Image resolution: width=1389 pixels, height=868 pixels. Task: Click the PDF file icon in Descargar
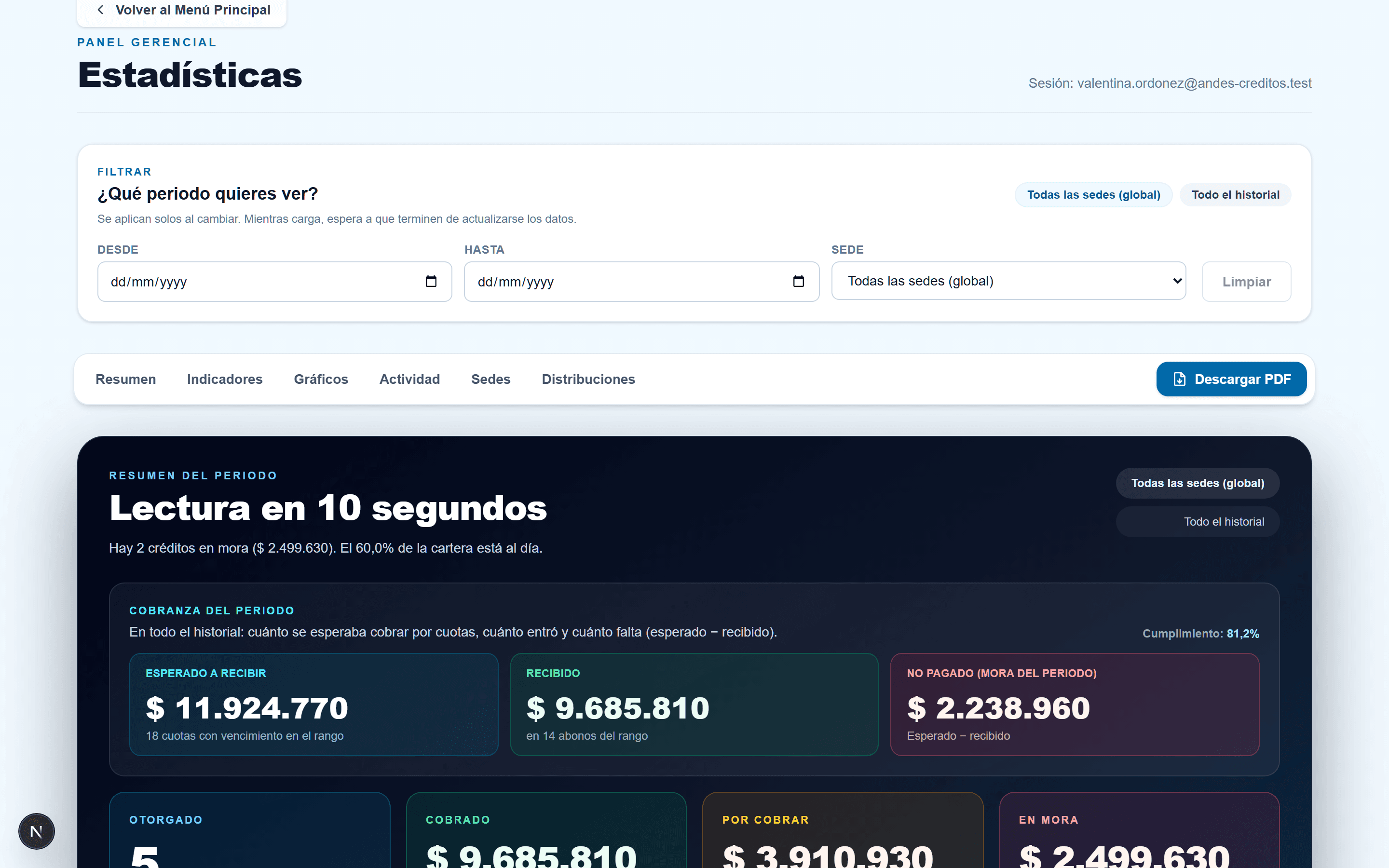pos(1180,380)
